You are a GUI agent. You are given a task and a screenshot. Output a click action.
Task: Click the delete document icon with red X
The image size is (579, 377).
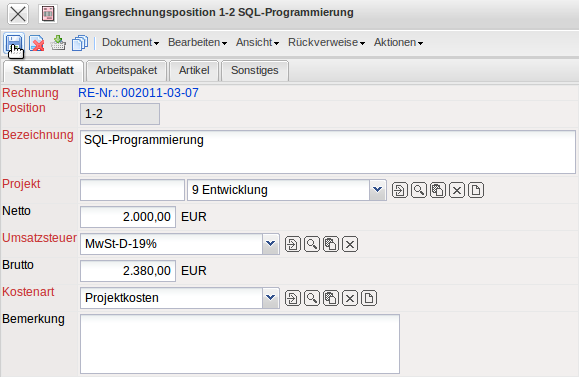pyautogui.click(x=37, y=43)
